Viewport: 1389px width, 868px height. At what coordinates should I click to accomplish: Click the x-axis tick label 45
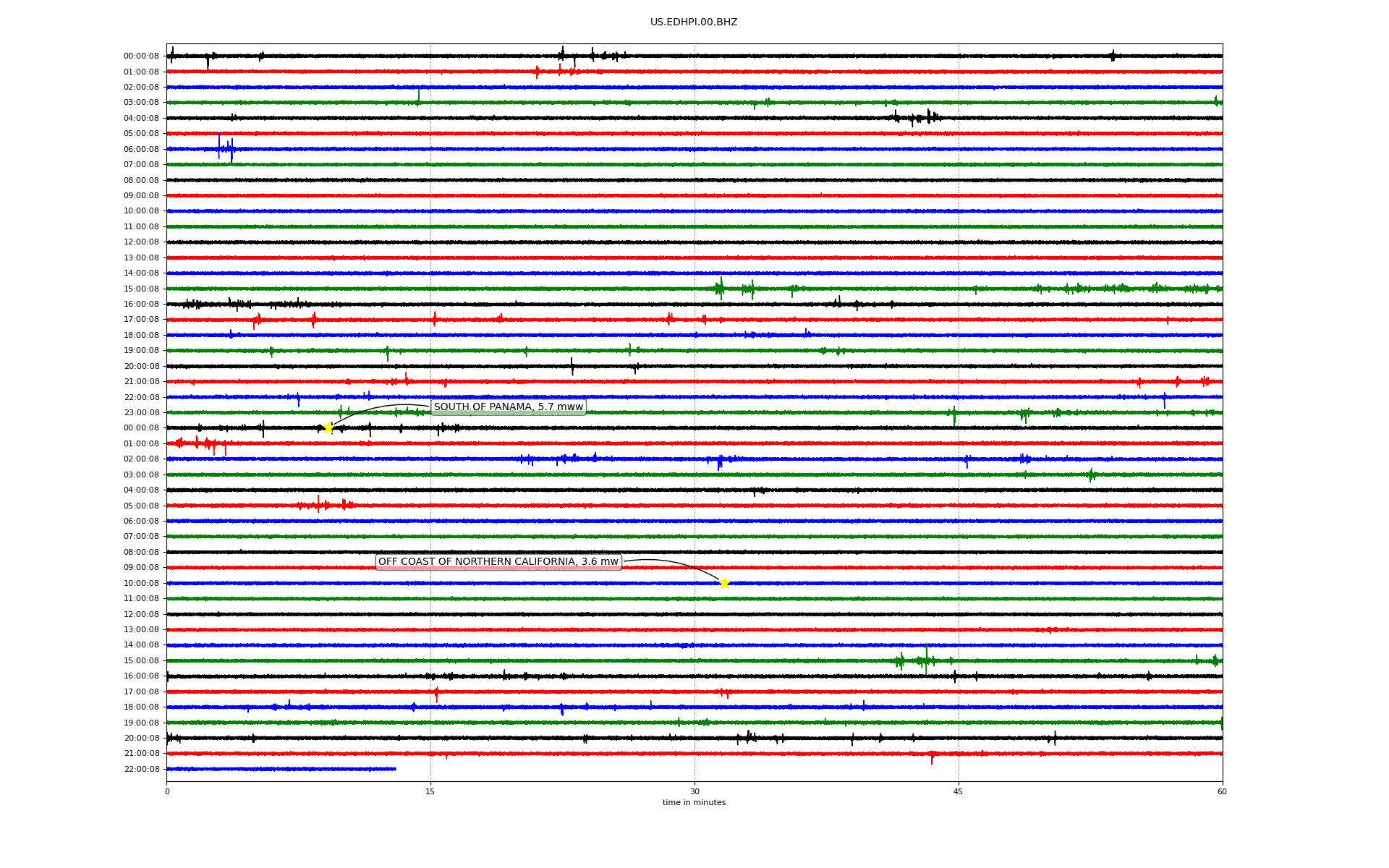[959, 791]
